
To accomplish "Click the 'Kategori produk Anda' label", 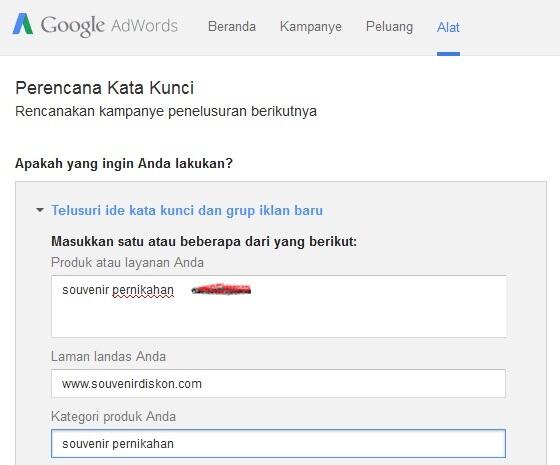I will click(x=113, y=416).
